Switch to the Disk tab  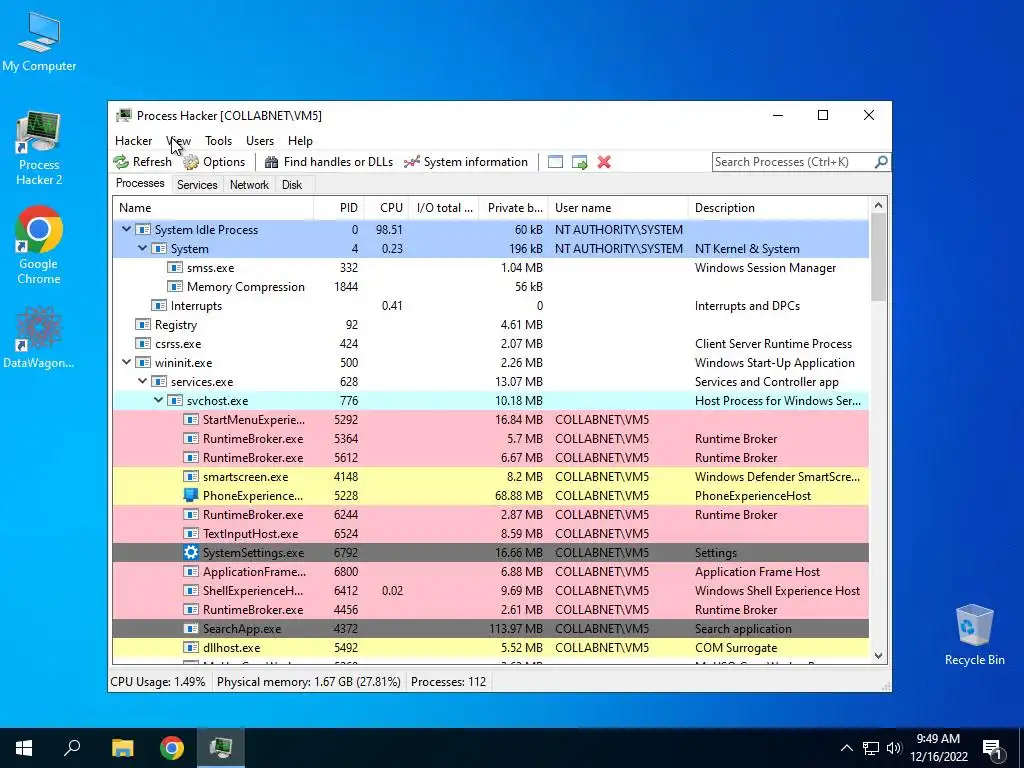pyautogui.click(x=292, y=185)
